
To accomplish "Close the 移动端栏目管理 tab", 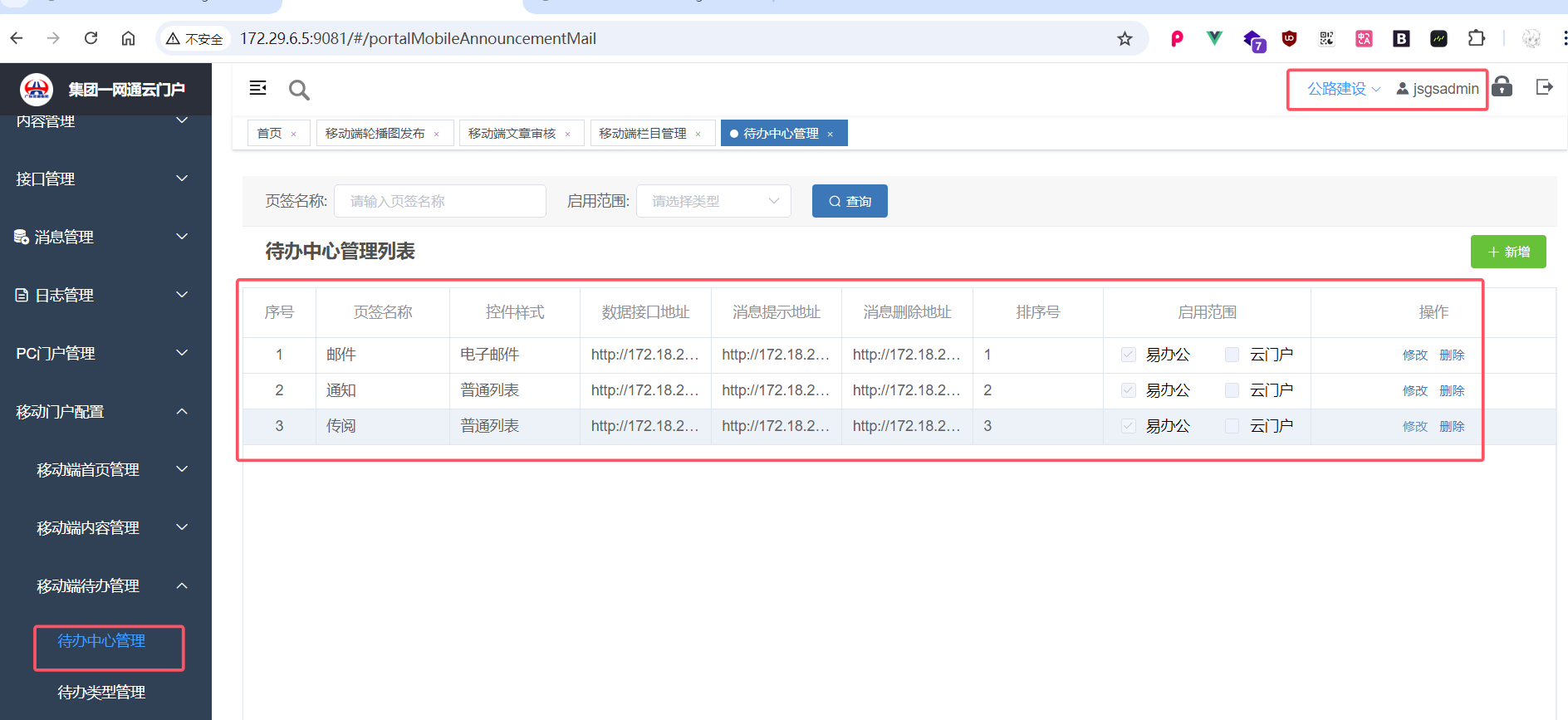I will 698,134.
